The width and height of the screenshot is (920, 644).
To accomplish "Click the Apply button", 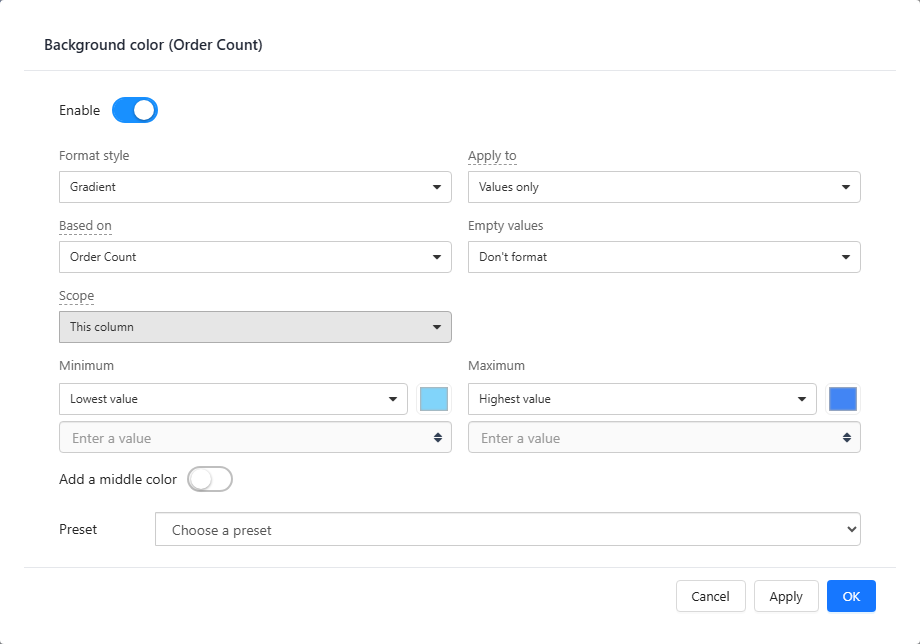I will click(x=786, y=596).
